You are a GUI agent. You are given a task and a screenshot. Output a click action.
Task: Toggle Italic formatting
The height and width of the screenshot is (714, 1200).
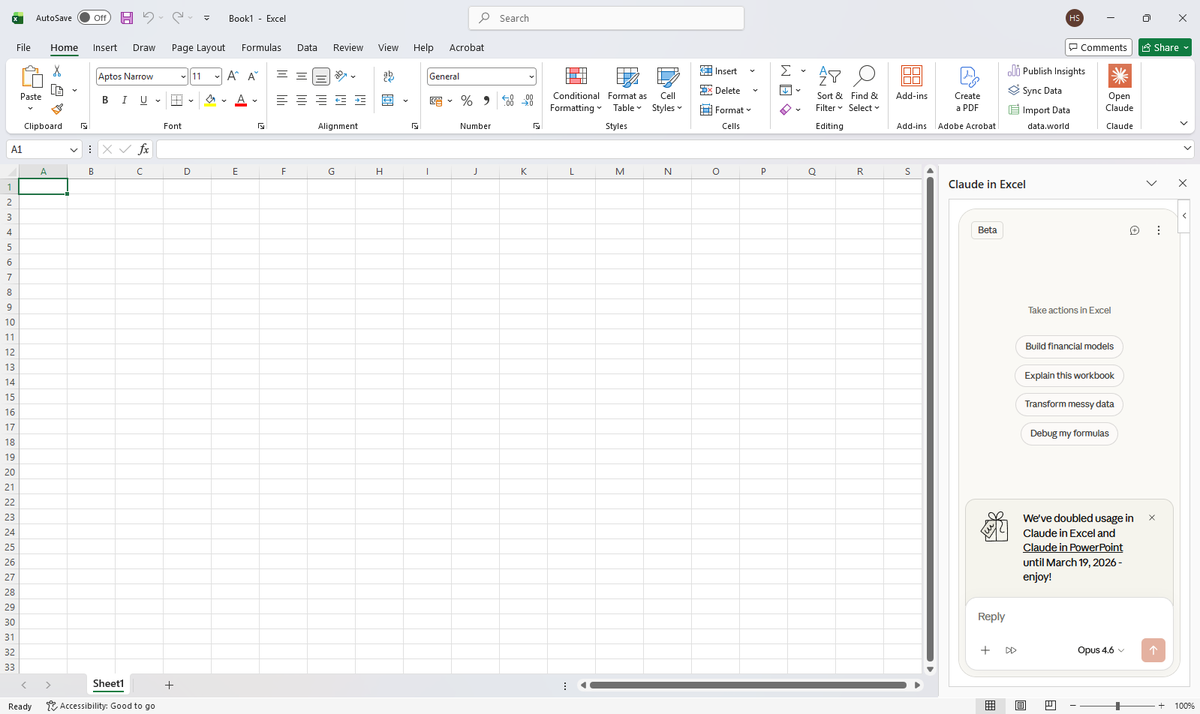pyautogui.click(x=124, y=100)
